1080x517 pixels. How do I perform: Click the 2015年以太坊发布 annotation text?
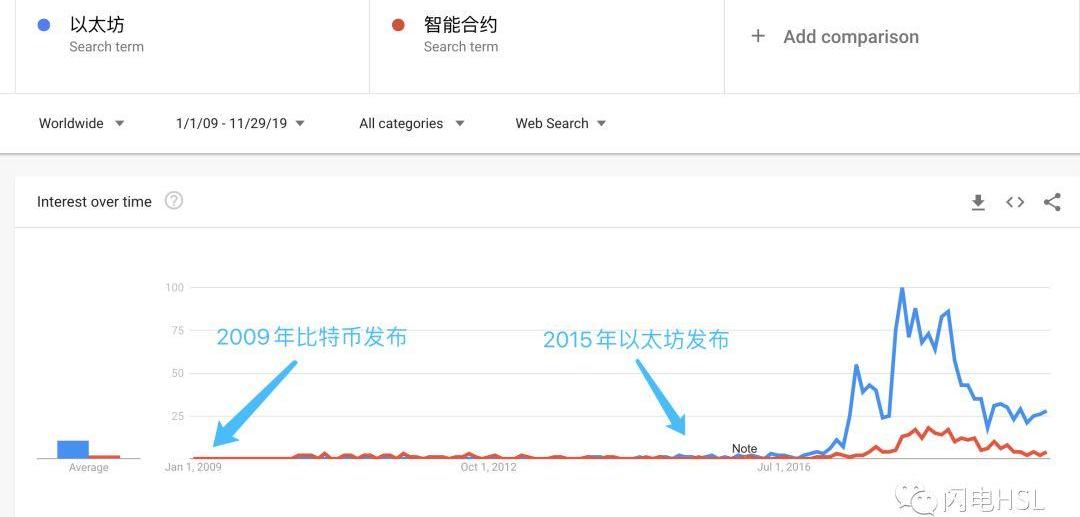(x=636, y=340)
